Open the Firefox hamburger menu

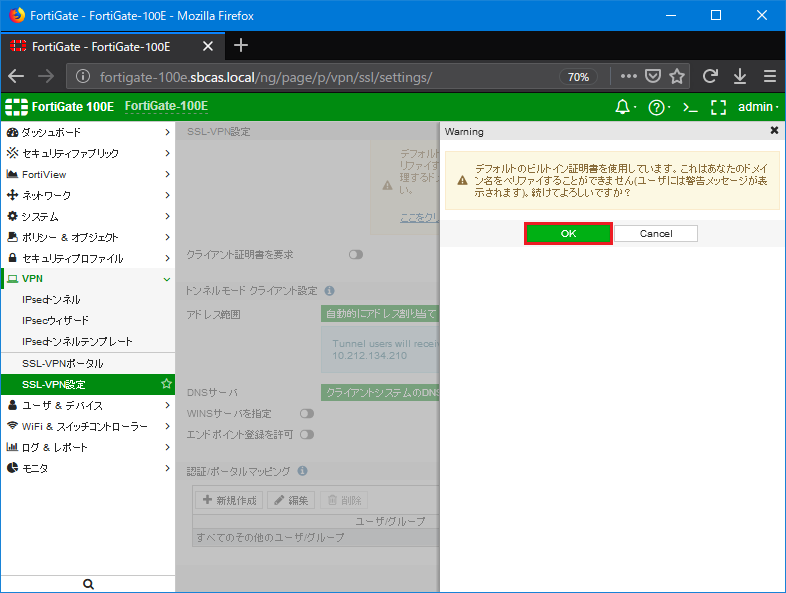click(x=770, y=77)
